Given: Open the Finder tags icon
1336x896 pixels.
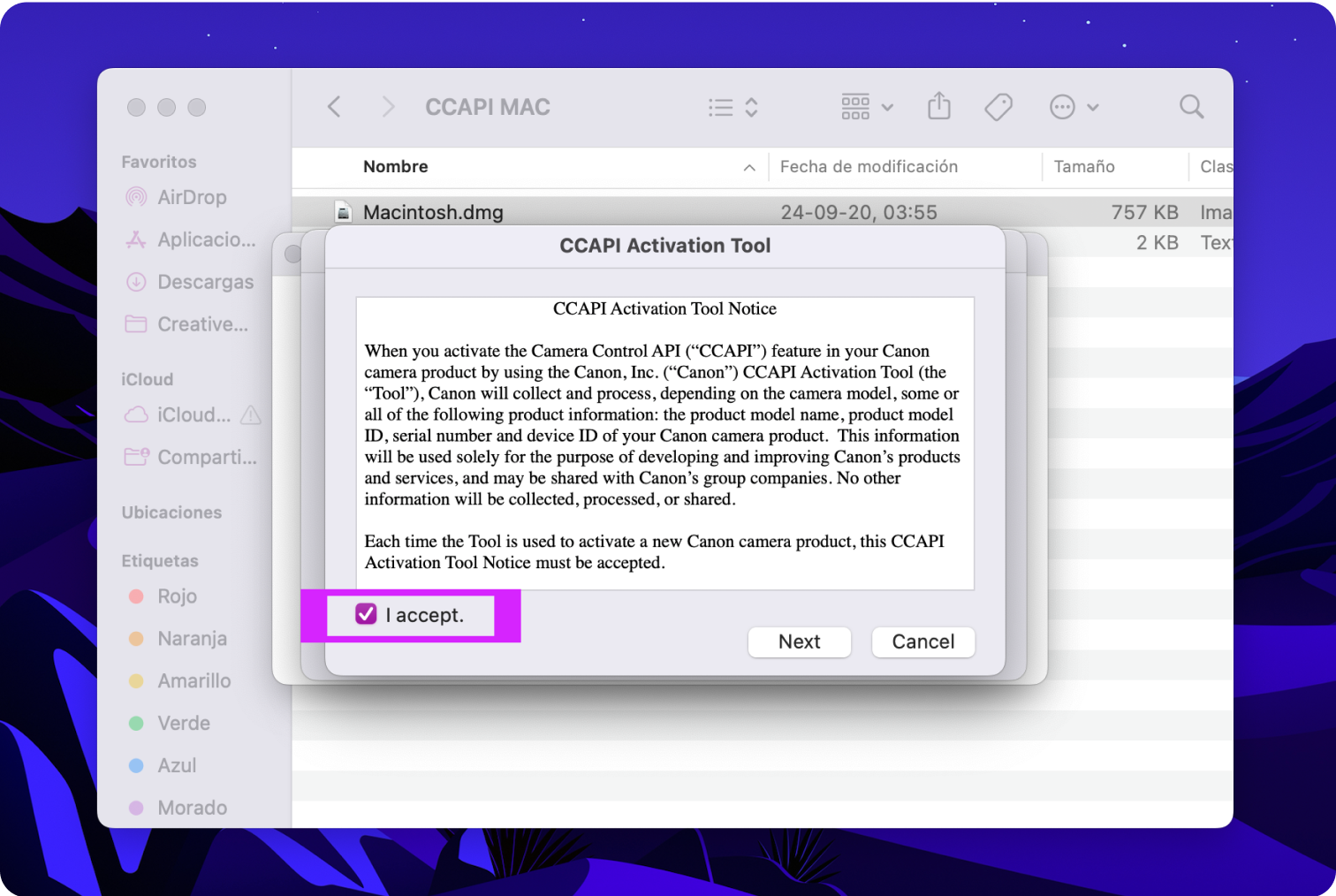Looking at the screenshot, I should coord(998,107).
